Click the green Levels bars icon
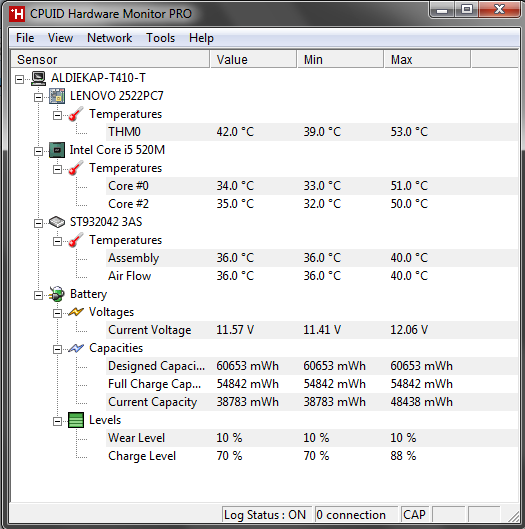Viewport: 525px width, 529px height. coord(76,420)
